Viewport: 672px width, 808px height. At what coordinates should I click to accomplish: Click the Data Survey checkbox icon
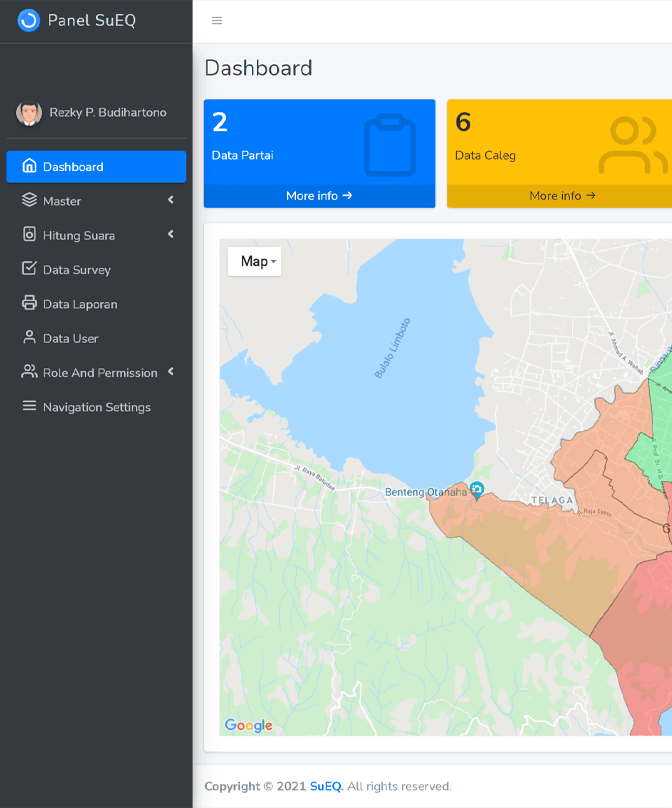click(x=29, y=268)
